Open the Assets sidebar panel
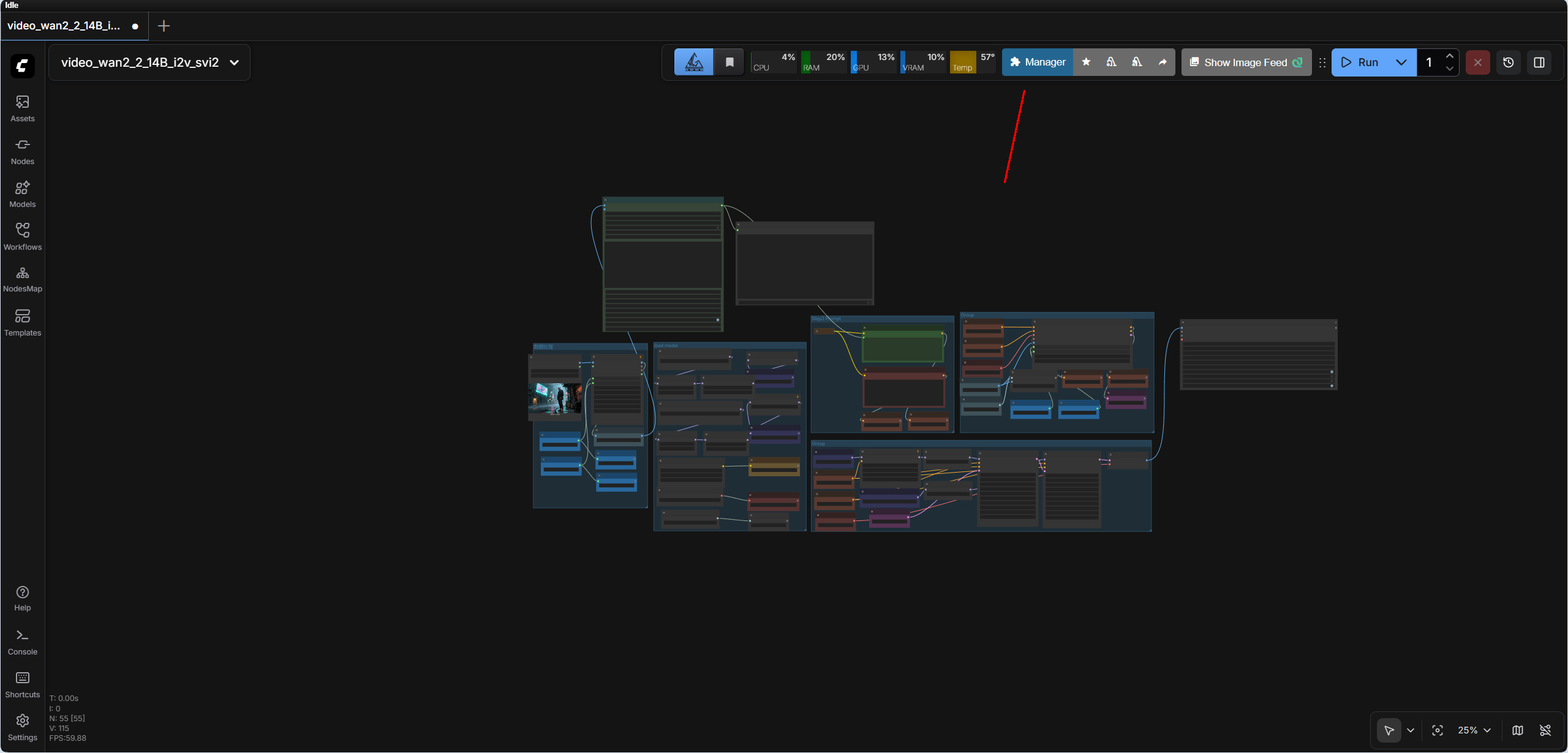1568x753 pixels. click(x=23, y=108)
